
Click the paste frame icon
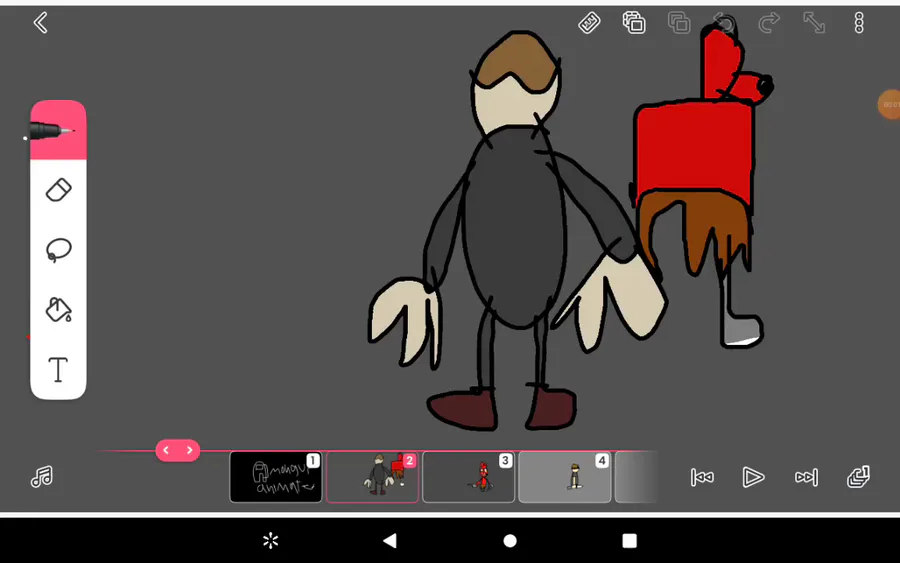coord(679,23)
